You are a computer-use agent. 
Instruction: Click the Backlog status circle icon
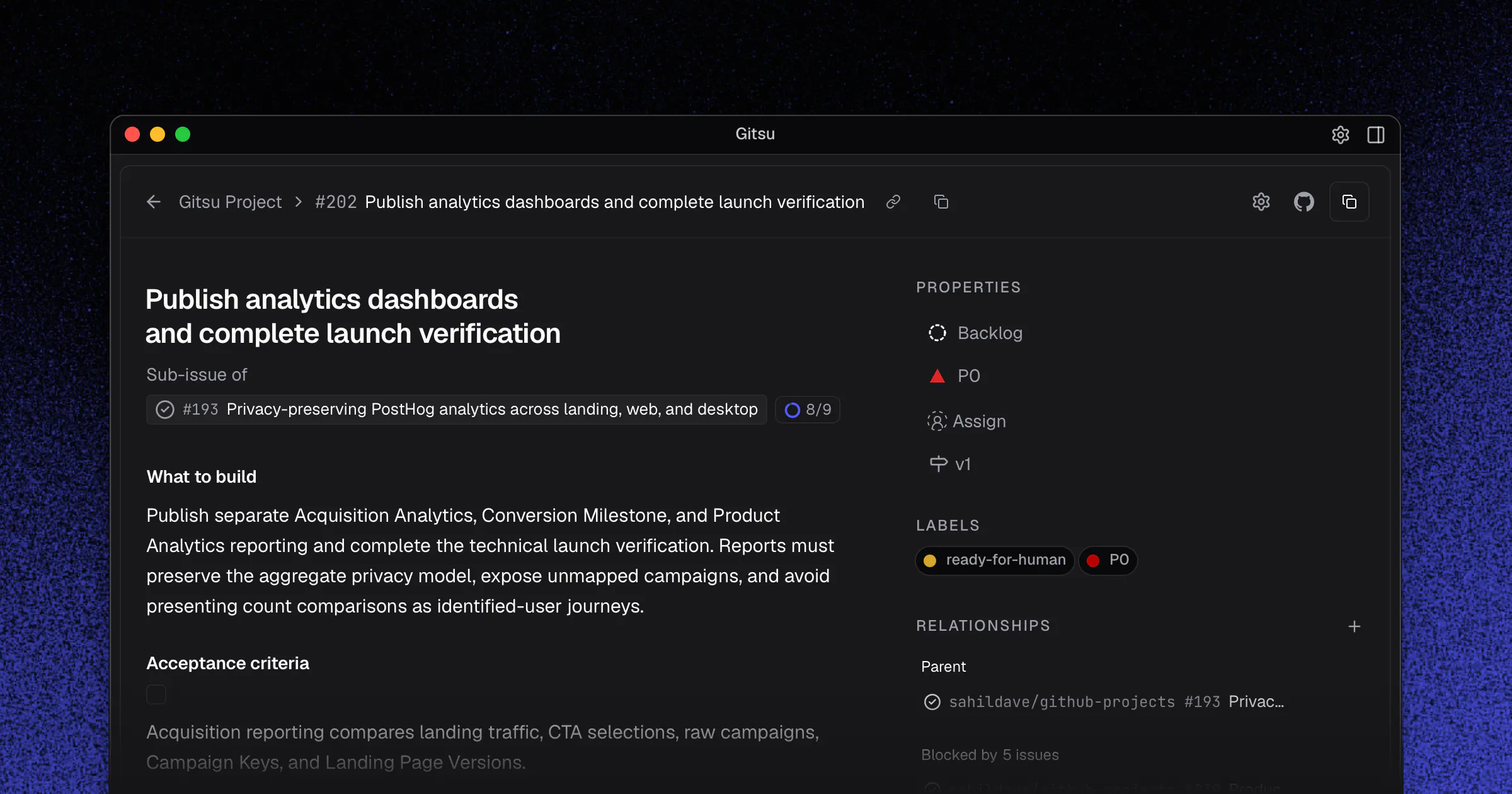(937, 333)
